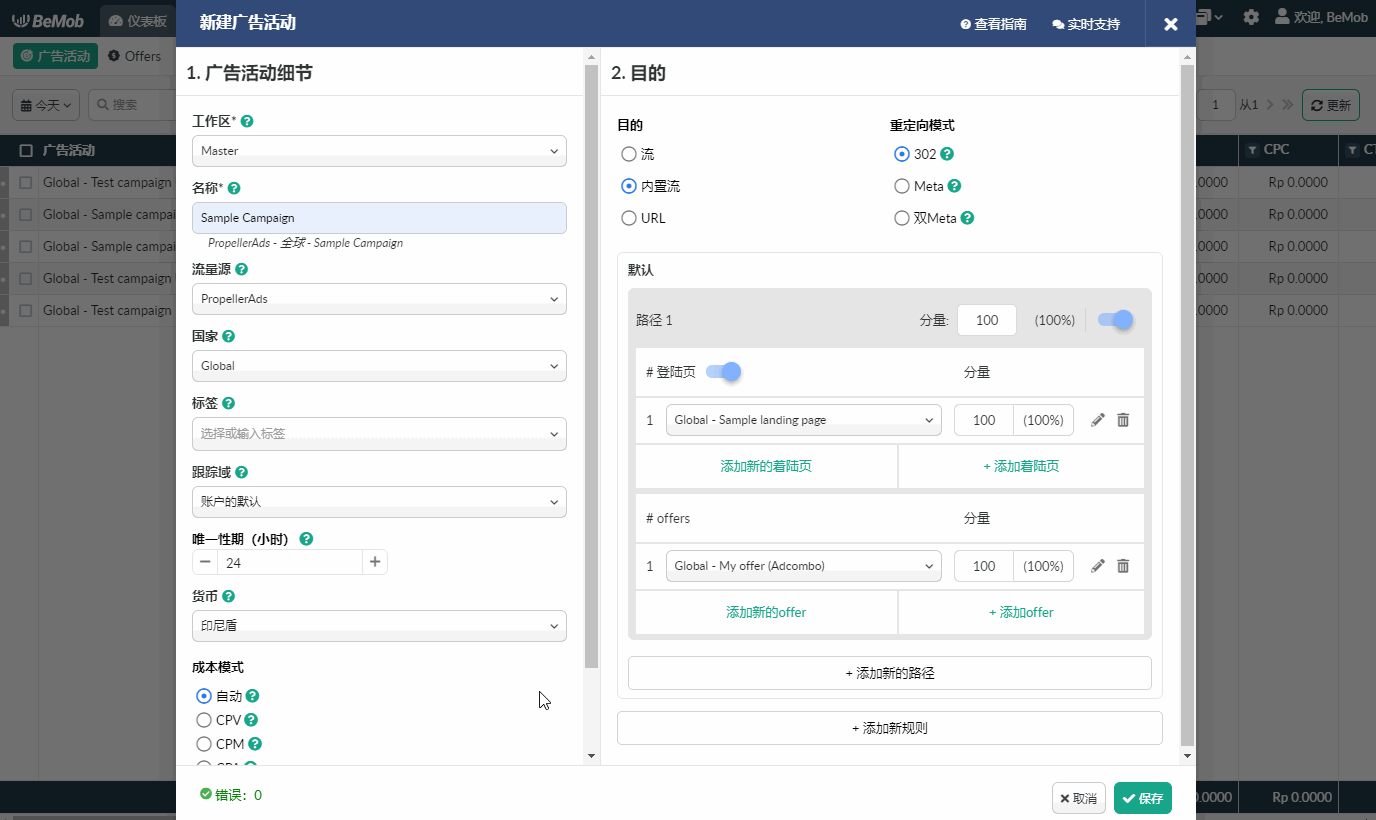Select 自动 cost mode

click(x=204, y=696)
